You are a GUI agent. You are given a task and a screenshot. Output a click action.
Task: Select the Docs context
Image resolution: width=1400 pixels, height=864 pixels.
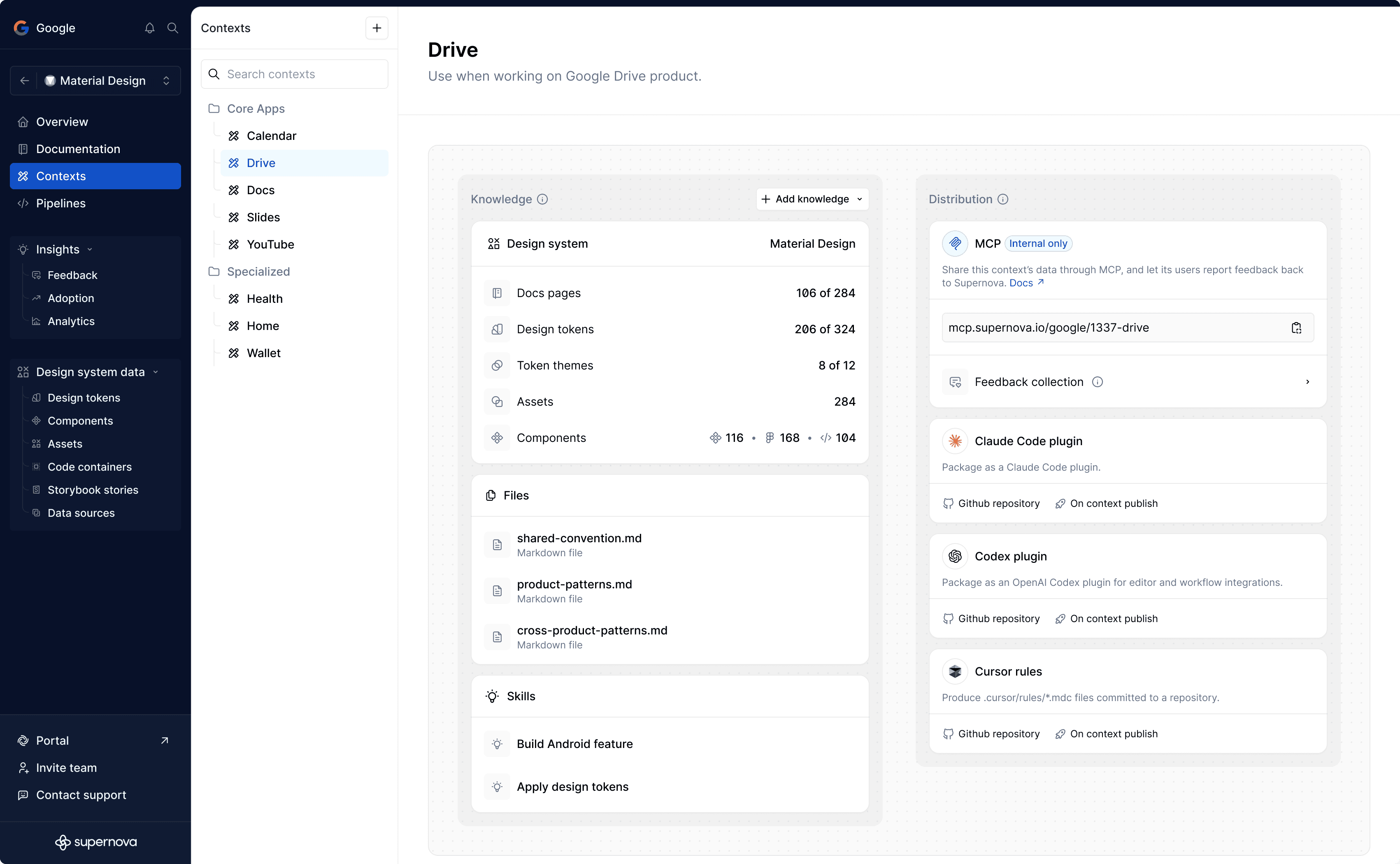[304, 190]
